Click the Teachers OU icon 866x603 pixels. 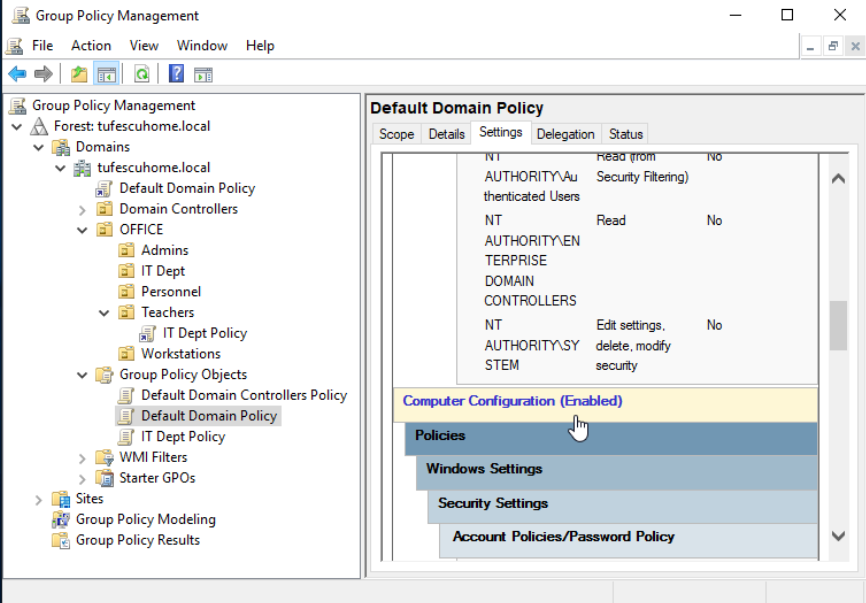[x=126, y=313]
